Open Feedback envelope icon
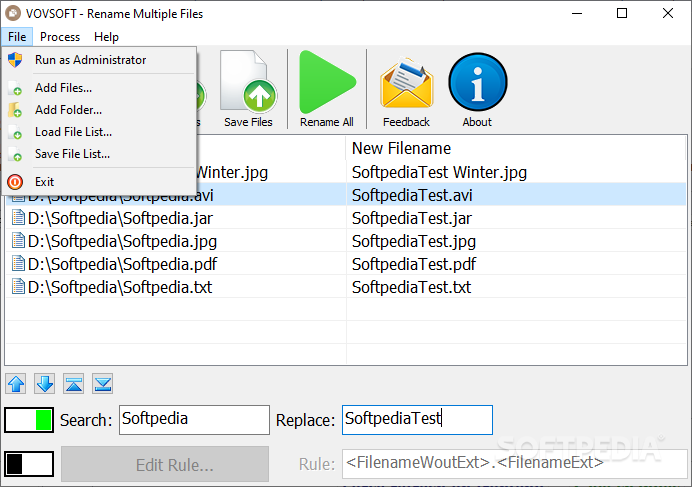 point(406,83)
